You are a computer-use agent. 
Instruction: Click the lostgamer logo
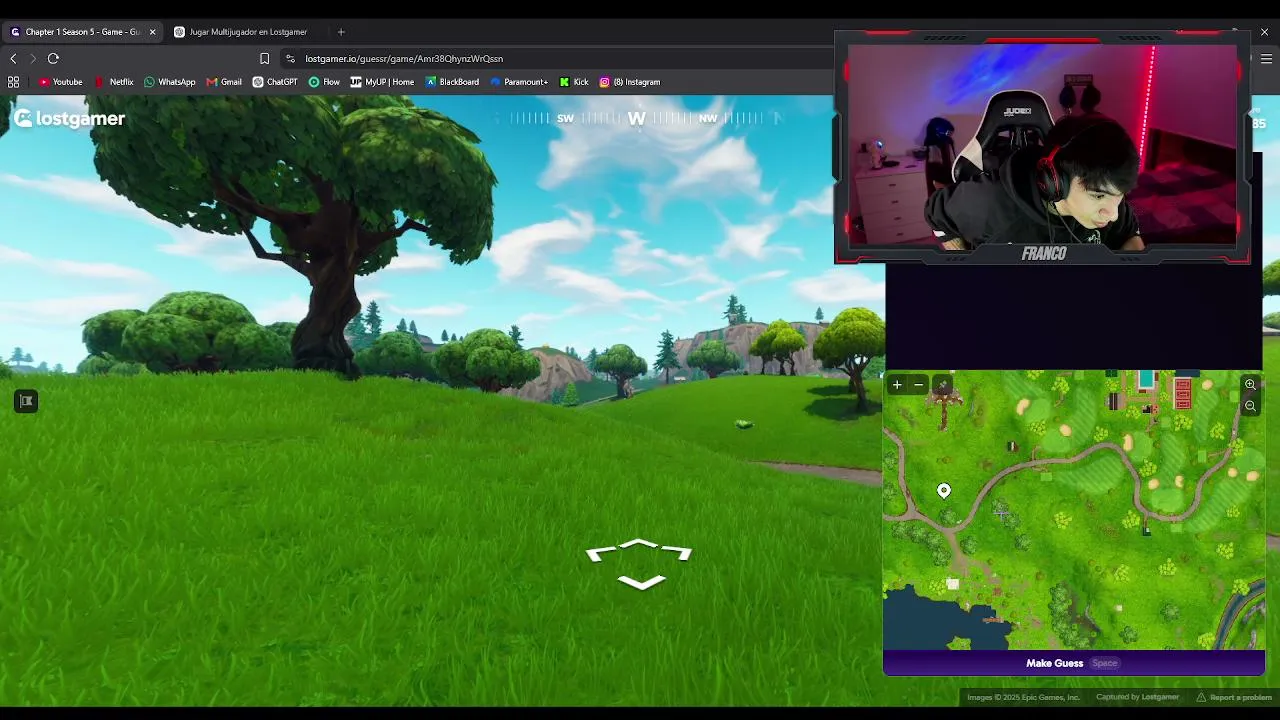tap(69, 119)
